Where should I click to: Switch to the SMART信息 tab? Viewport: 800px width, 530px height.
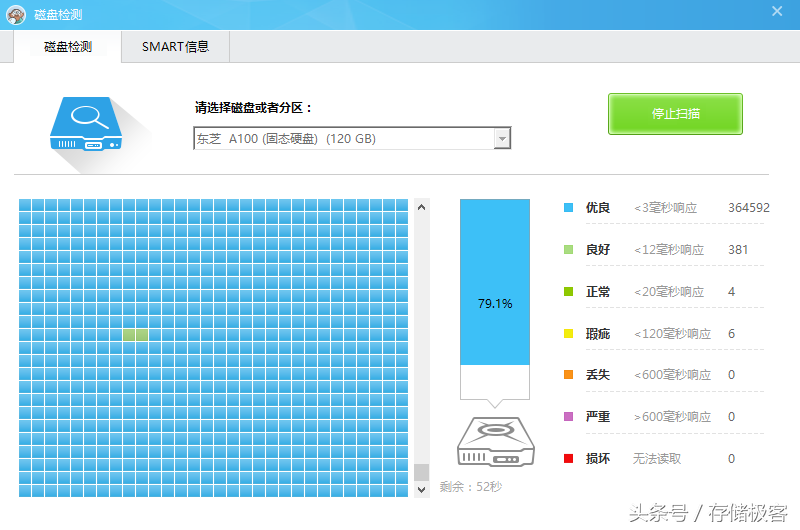coord(176,46)
